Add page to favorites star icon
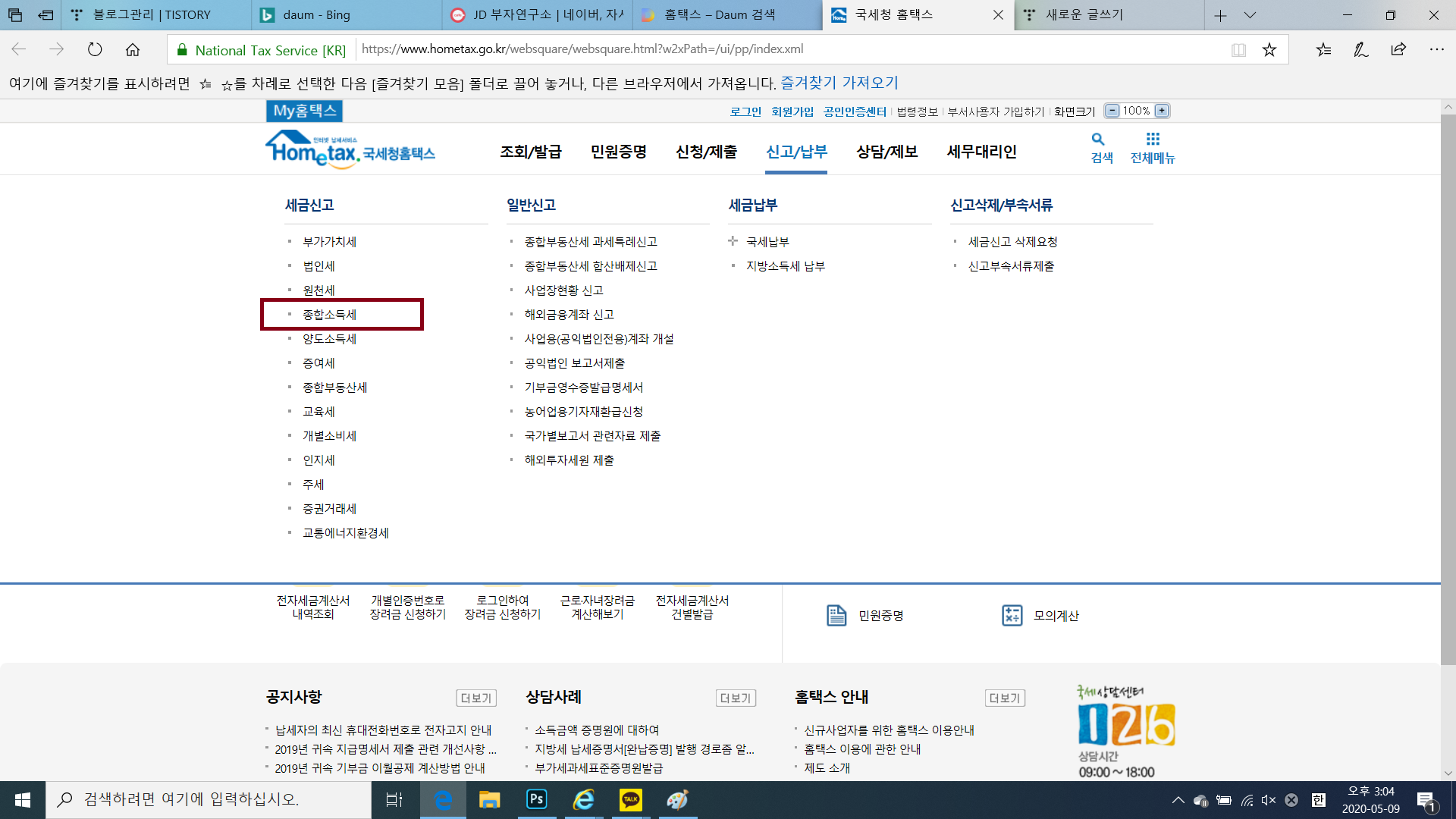This screenshot has height=819, width=1456. point(1269,50)
